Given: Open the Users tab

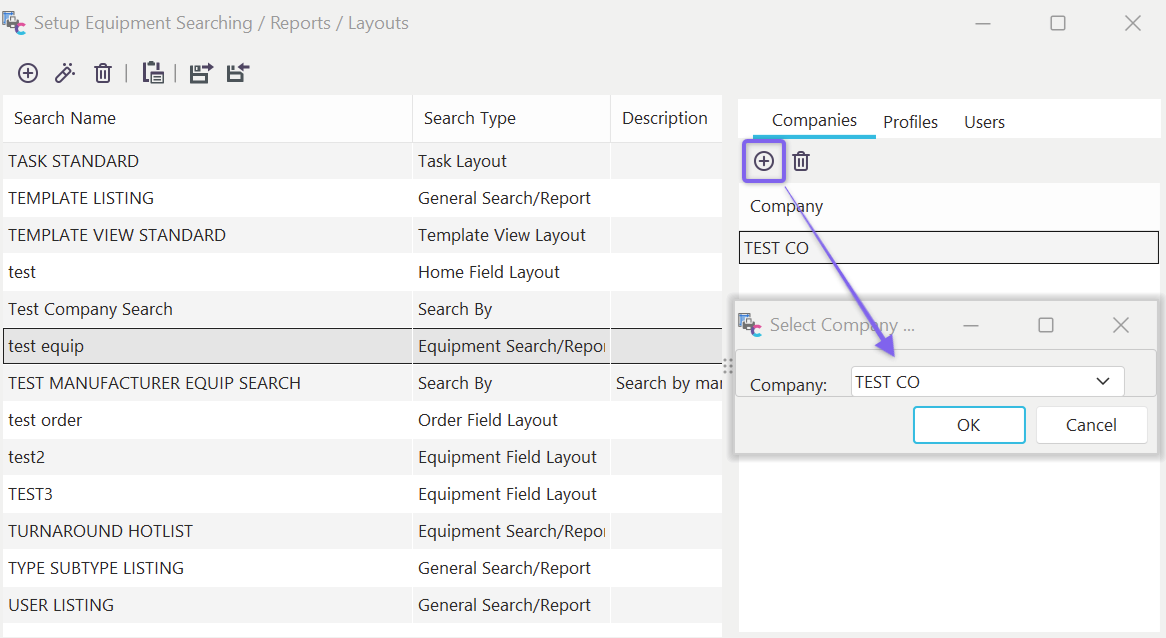Looking at the screenshot, I should [x=984, y=122].
